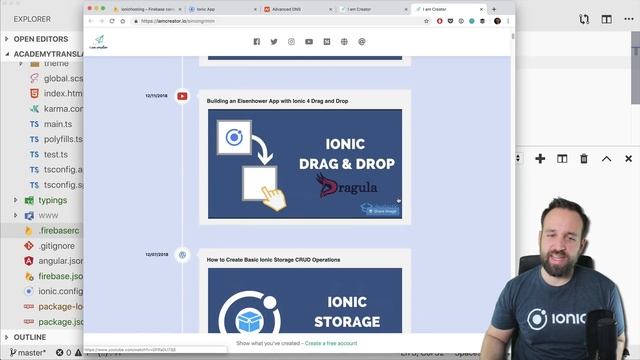
Task: Split the VS Code editor
Action: click(x=607, y=19)
